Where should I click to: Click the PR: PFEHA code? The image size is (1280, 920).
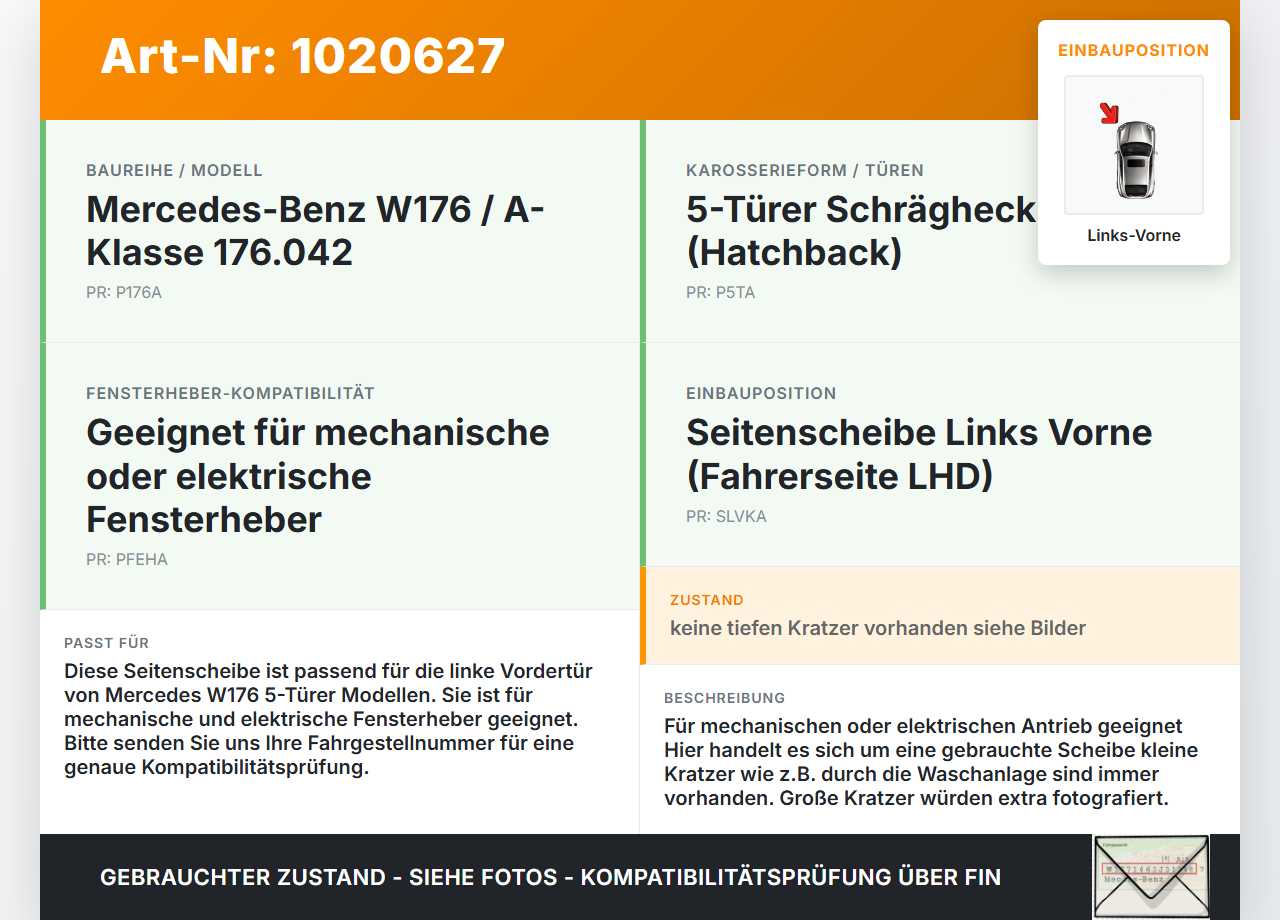pos(127,560)
